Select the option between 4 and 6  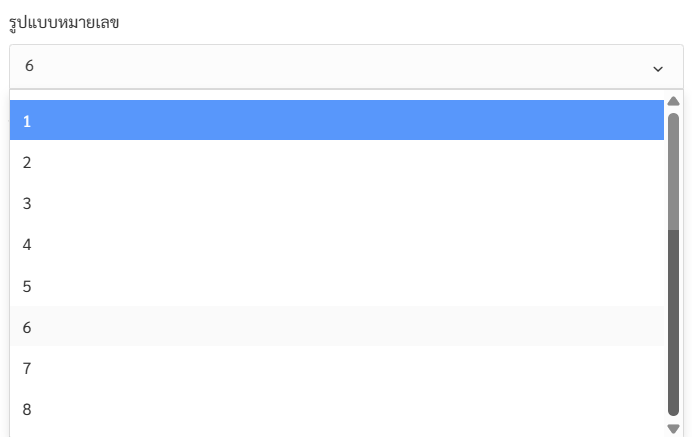(337, 286)
